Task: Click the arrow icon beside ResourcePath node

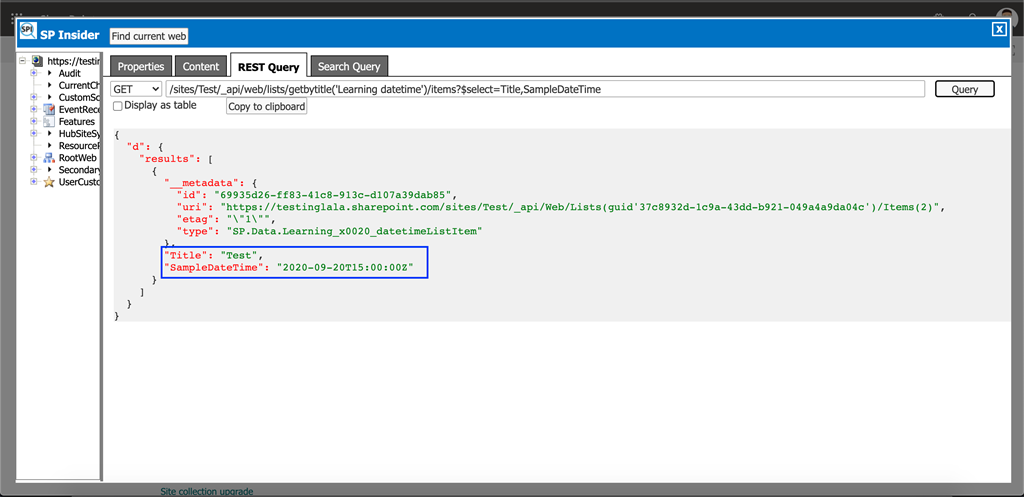Action: pos(49,146)
